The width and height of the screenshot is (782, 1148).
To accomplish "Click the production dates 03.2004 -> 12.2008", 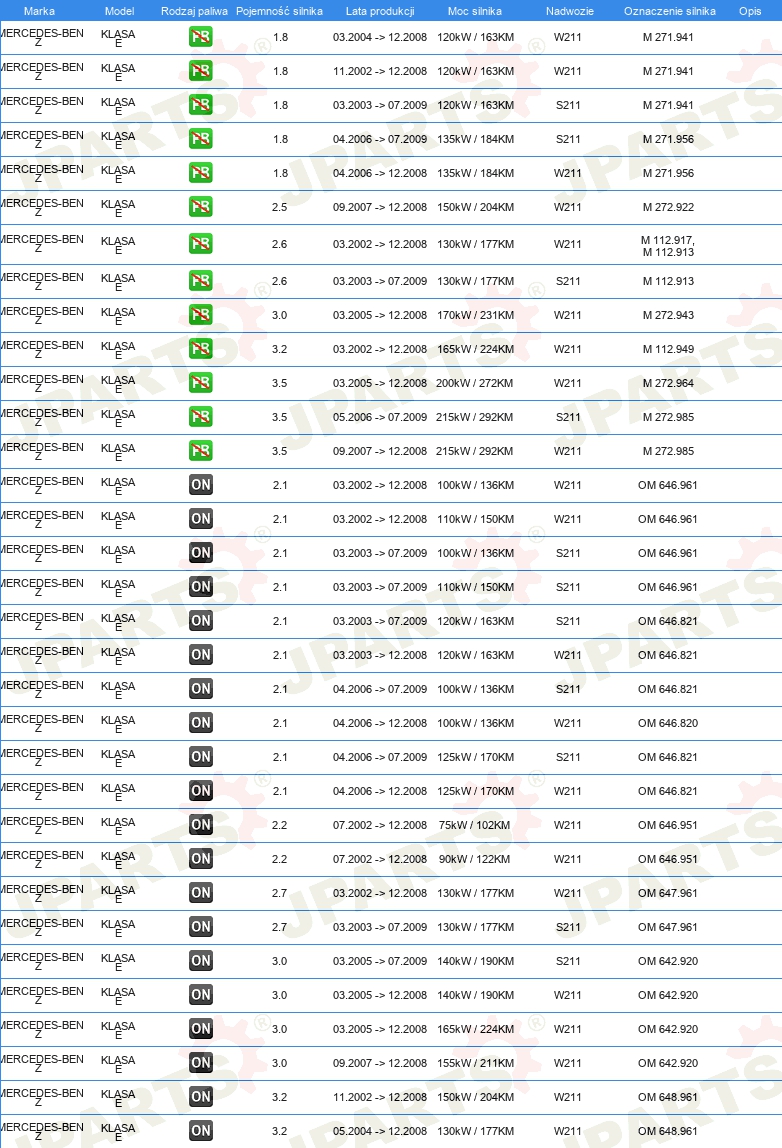I will [x=379, y=37].
